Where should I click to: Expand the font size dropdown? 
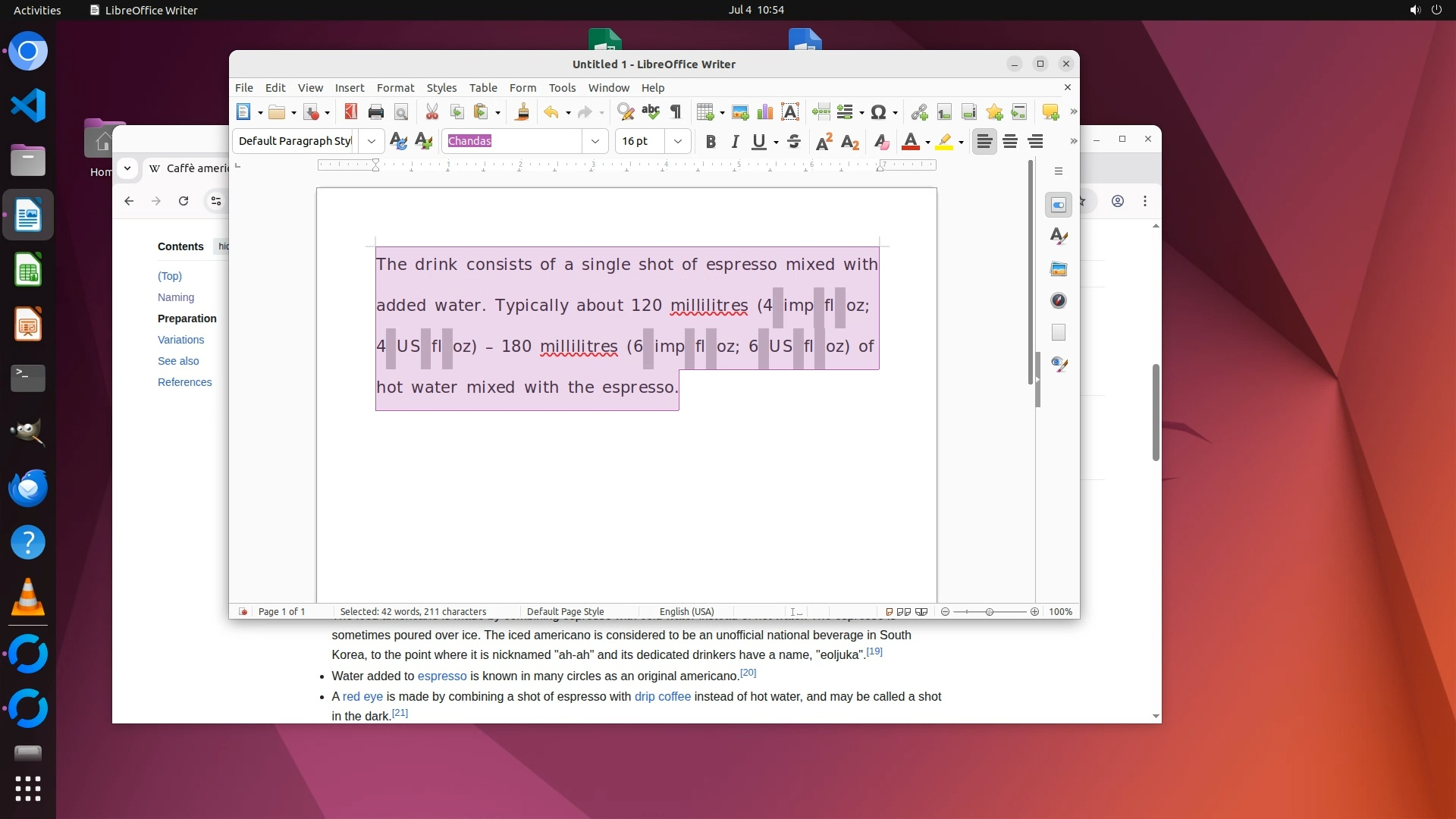point(677,141)
